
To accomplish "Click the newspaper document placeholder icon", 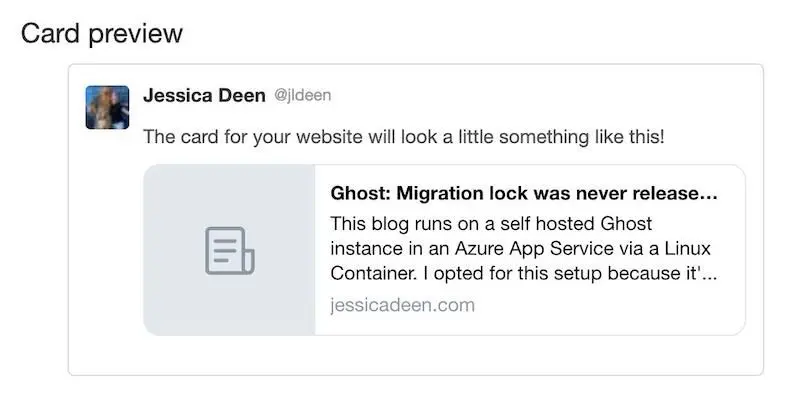I will (230, 251).
